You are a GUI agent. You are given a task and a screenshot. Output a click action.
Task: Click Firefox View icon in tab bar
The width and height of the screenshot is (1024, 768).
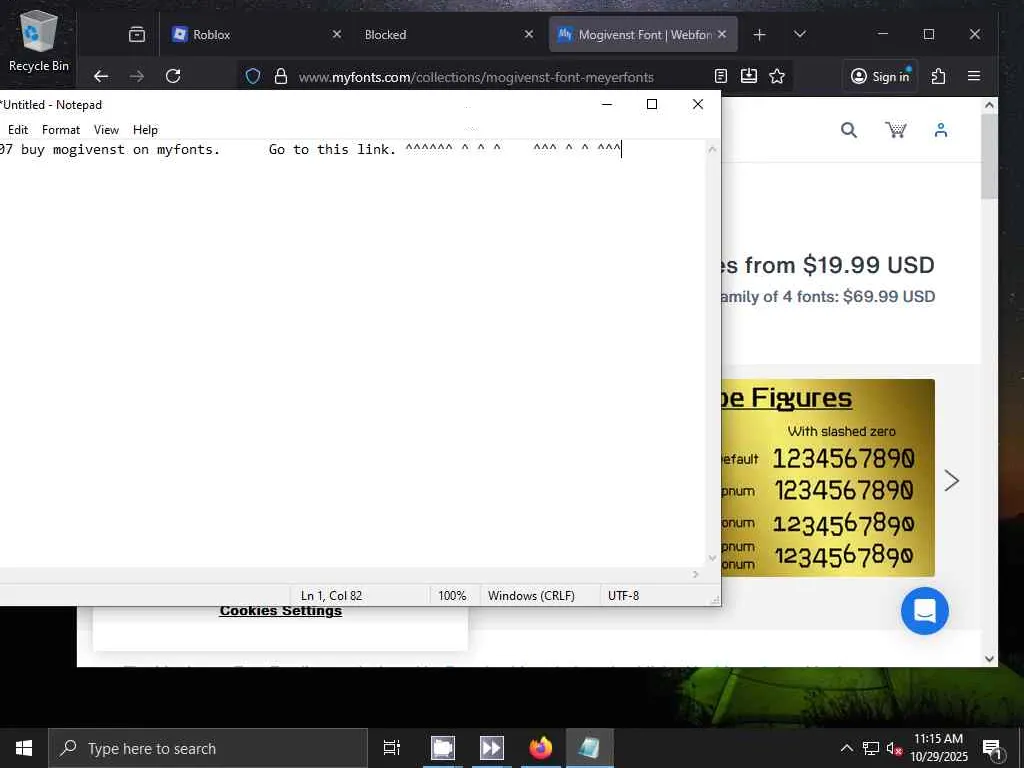click(x=136, y=35)
